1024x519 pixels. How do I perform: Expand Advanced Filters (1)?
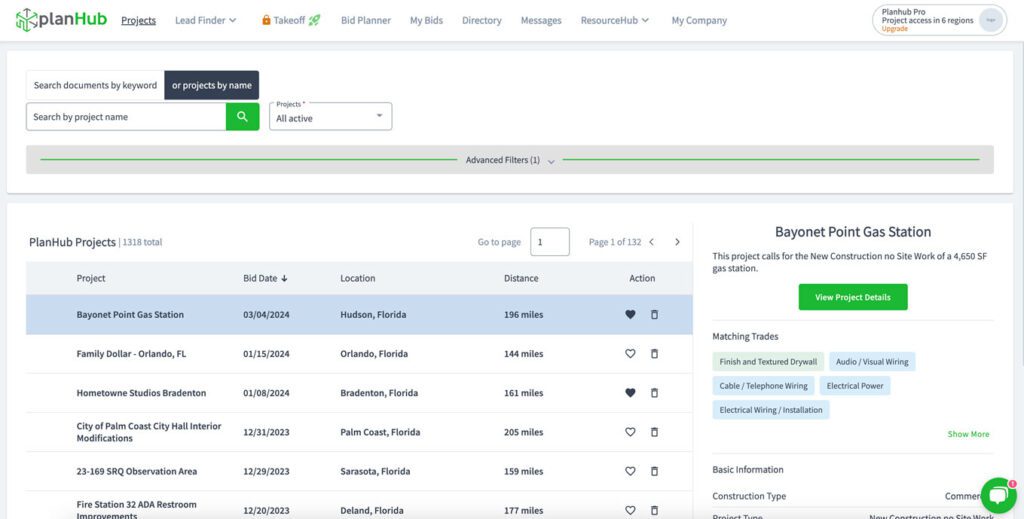510,160
